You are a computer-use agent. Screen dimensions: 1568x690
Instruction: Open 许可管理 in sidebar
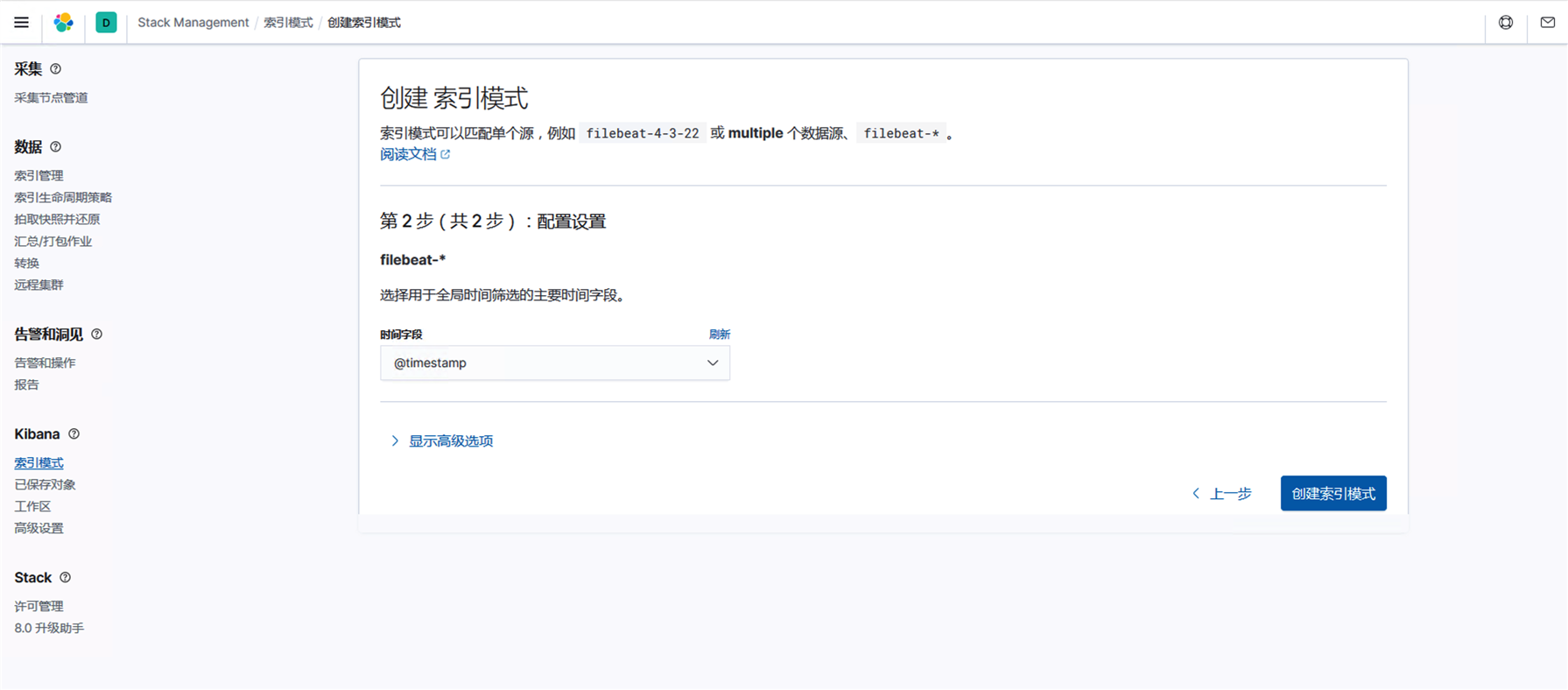coord(39,607)
